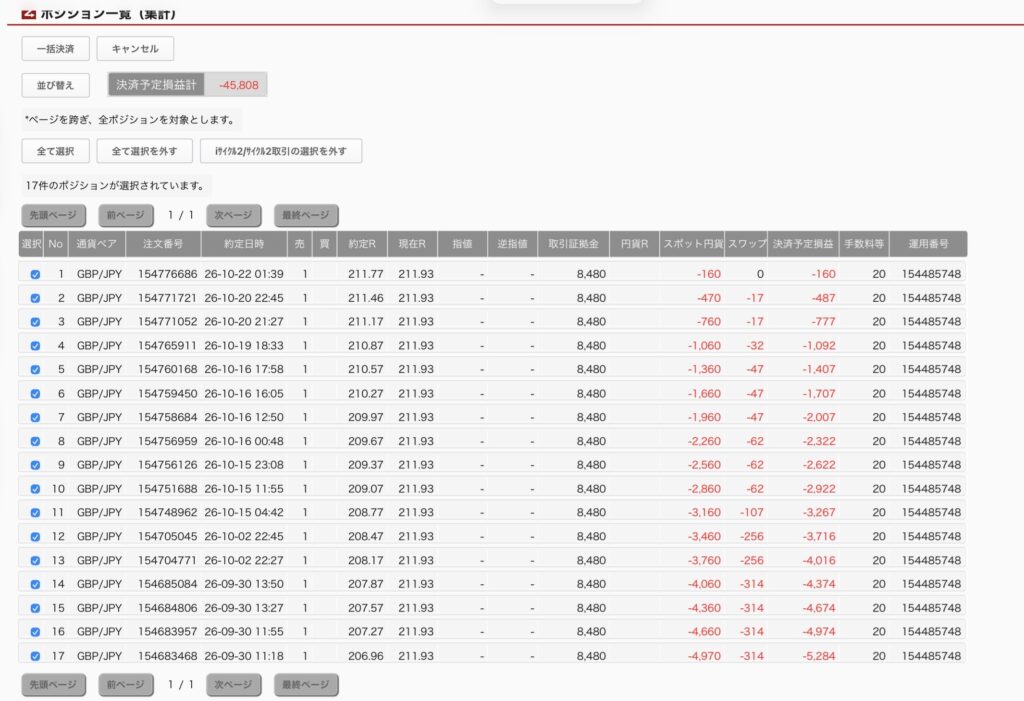Click settlement loss value -1,707
Screen dimensions: 1024x701
(x=819, y=394)
